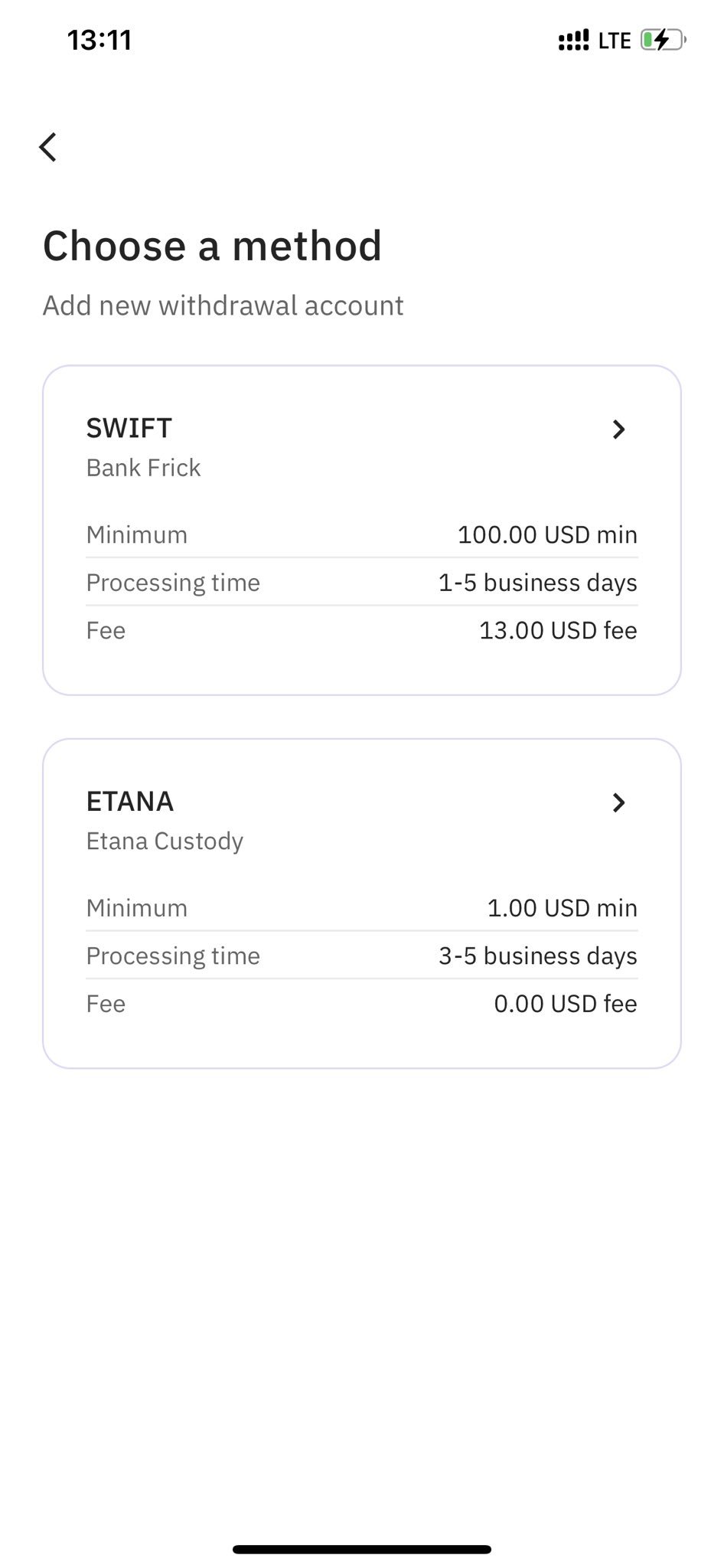
Task: Tap the 13:11 clock in status bar
Action: pyautogui.click(x=99, y=40)
